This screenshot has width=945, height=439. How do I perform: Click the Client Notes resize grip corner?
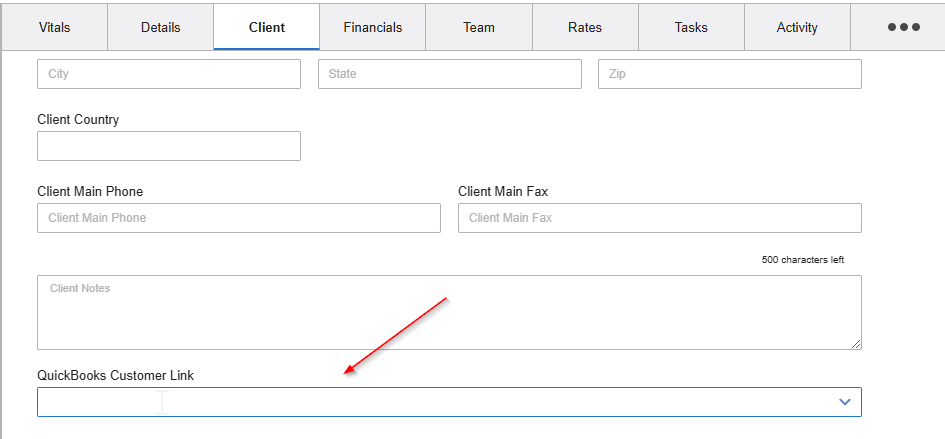[x=856, y=344]
